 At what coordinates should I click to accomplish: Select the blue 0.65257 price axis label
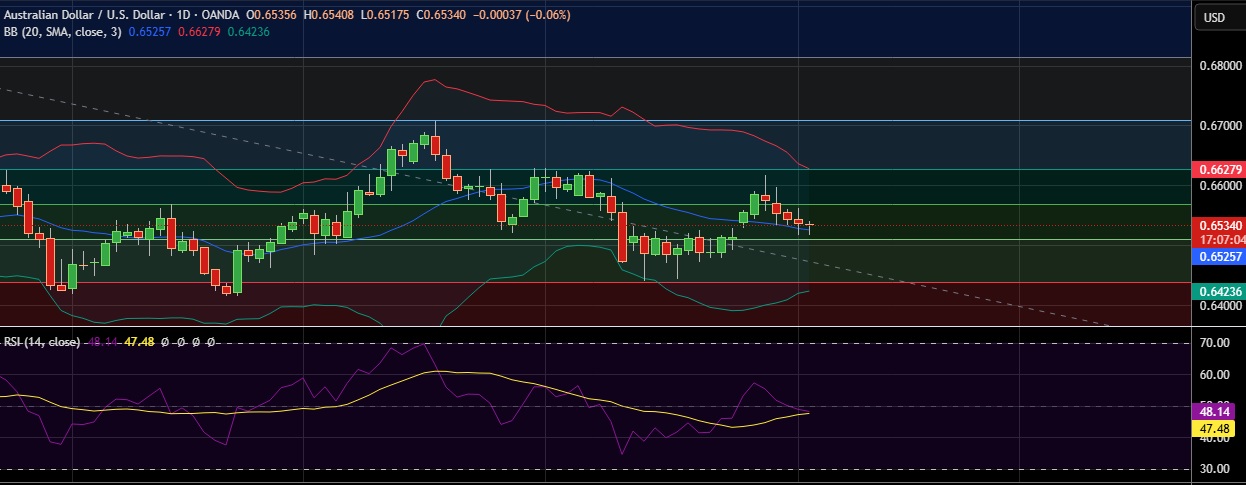(x=1220, y=257)
